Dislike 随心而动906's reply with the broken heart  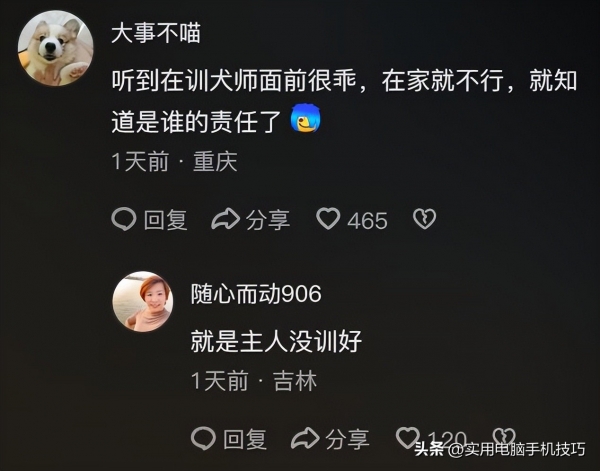coord(504,437)
